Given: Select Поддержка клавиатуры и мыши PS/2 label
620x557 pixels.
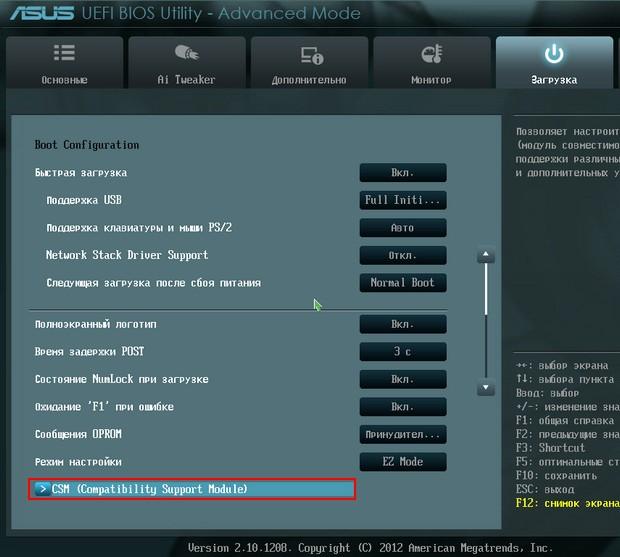Looking at the screenshot, I should tap(139, 228).
